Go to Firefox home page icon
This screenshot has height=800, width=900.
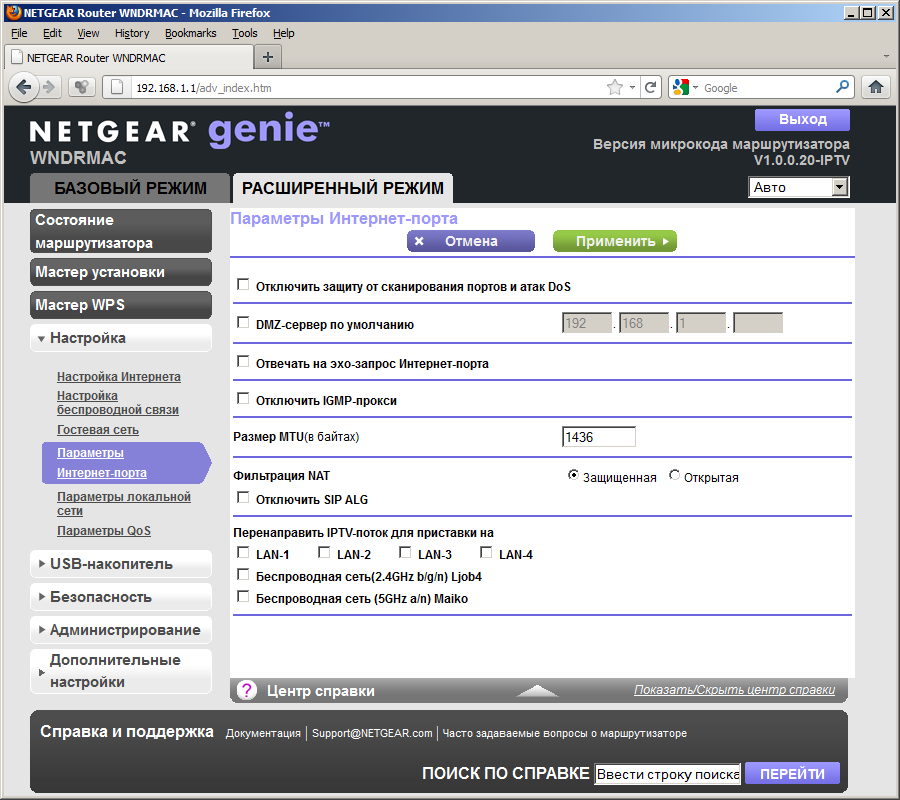click(x=875, y=88)
